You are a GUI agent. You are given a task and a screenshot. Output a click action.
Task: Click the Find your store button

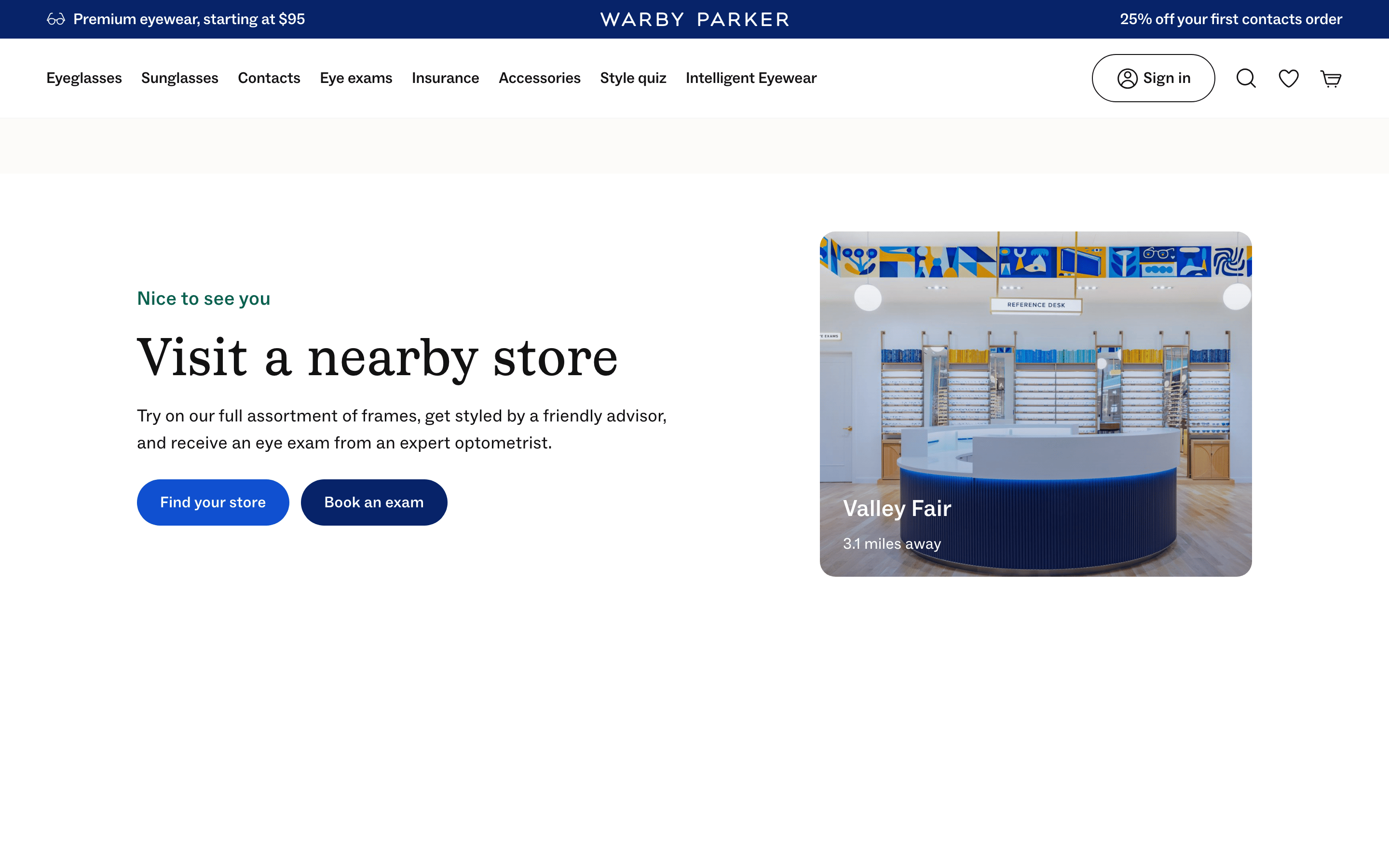213,502
